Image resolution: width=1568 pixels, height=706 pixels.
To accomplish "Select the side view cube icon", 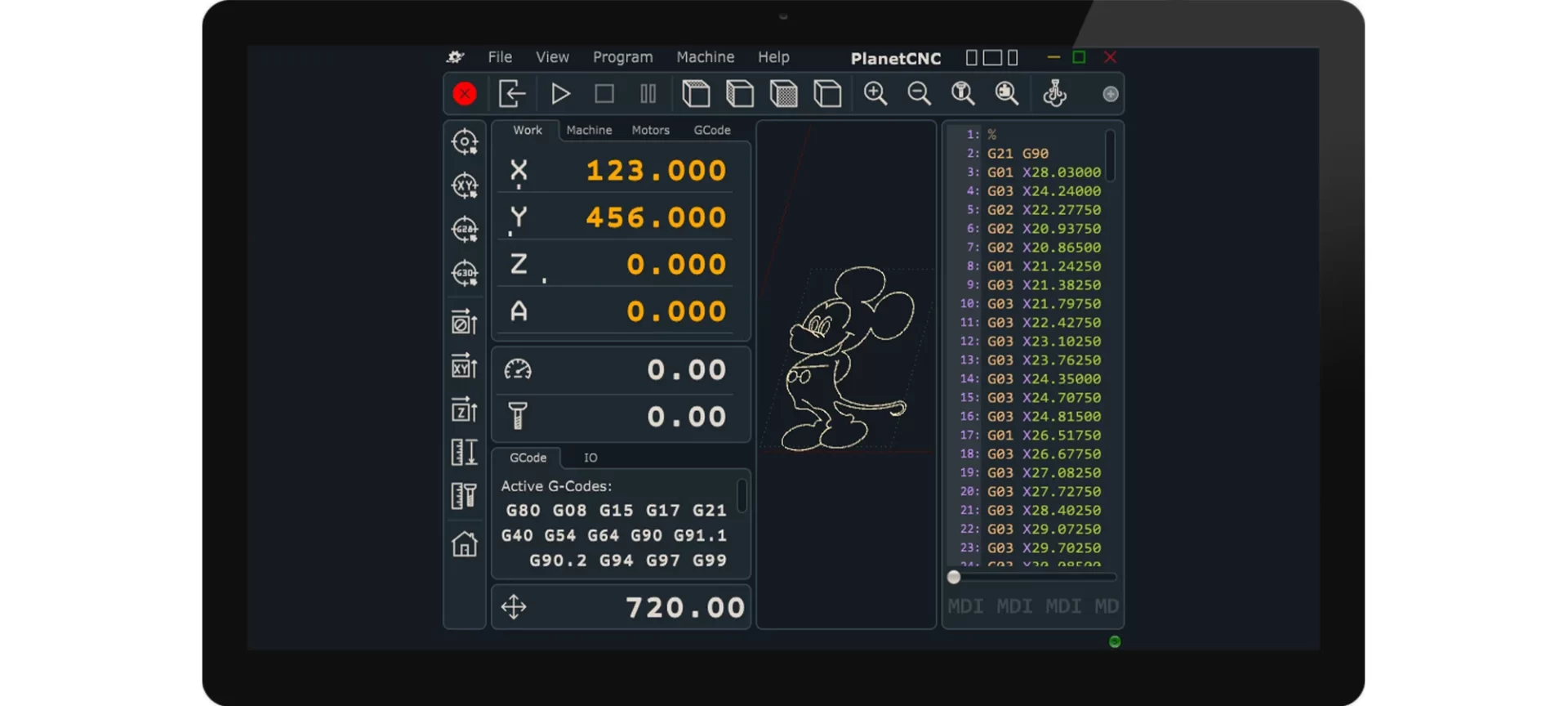I will pyautogui.click(x=740, y=94).
